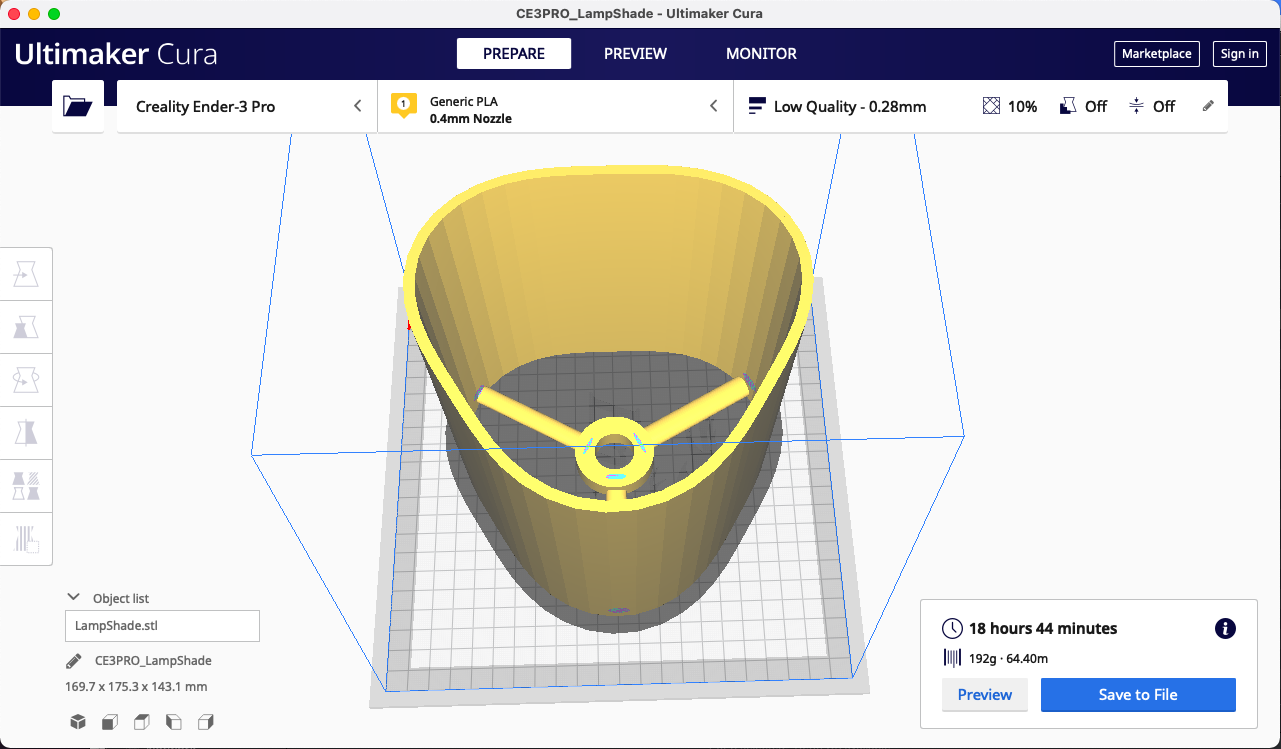The width and height of the screenshot is (1281, 749).
Task: Select the Mirror tool in left toolbar
Action: pyautogui.click(x=26, y=433)
